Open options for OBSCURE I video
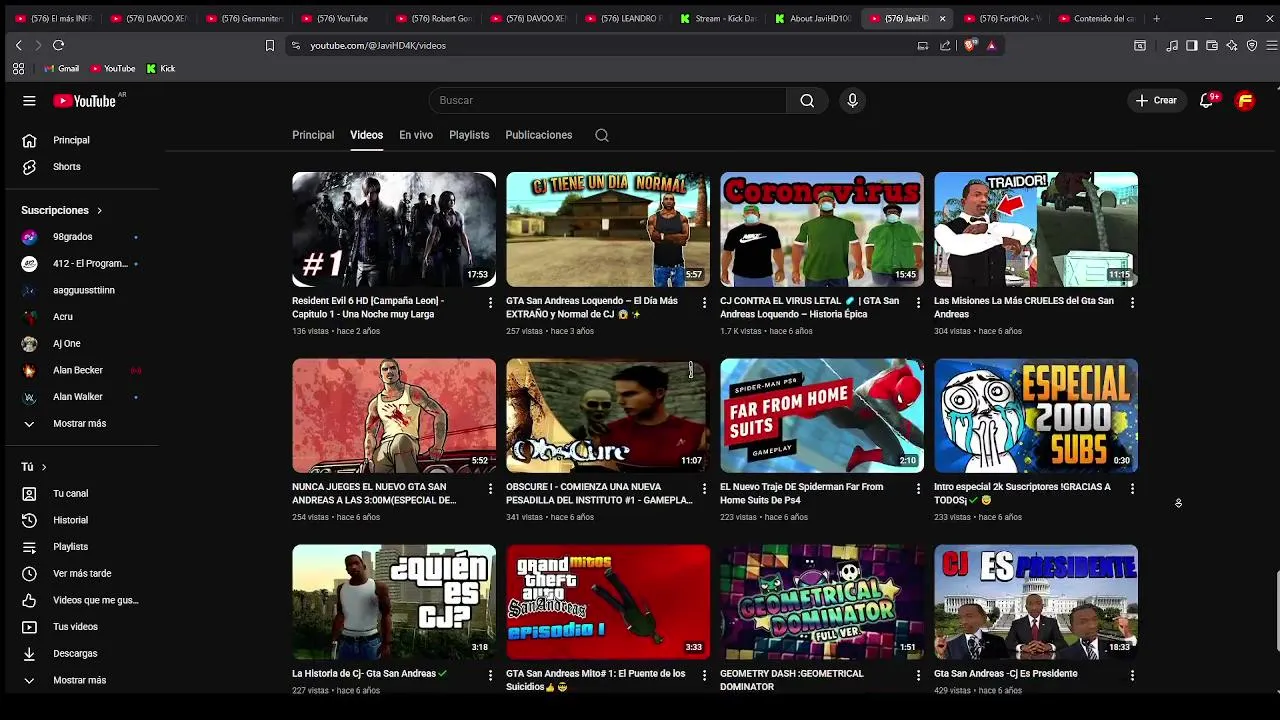This screenshot has height=720, width=1280. coord(704,488)
